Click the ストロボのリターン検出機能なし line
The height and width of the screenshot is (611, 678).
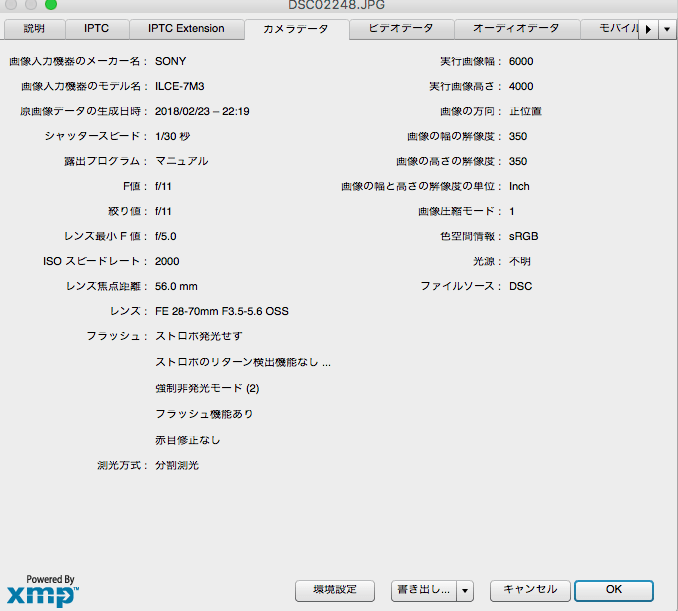pos(243,362)
